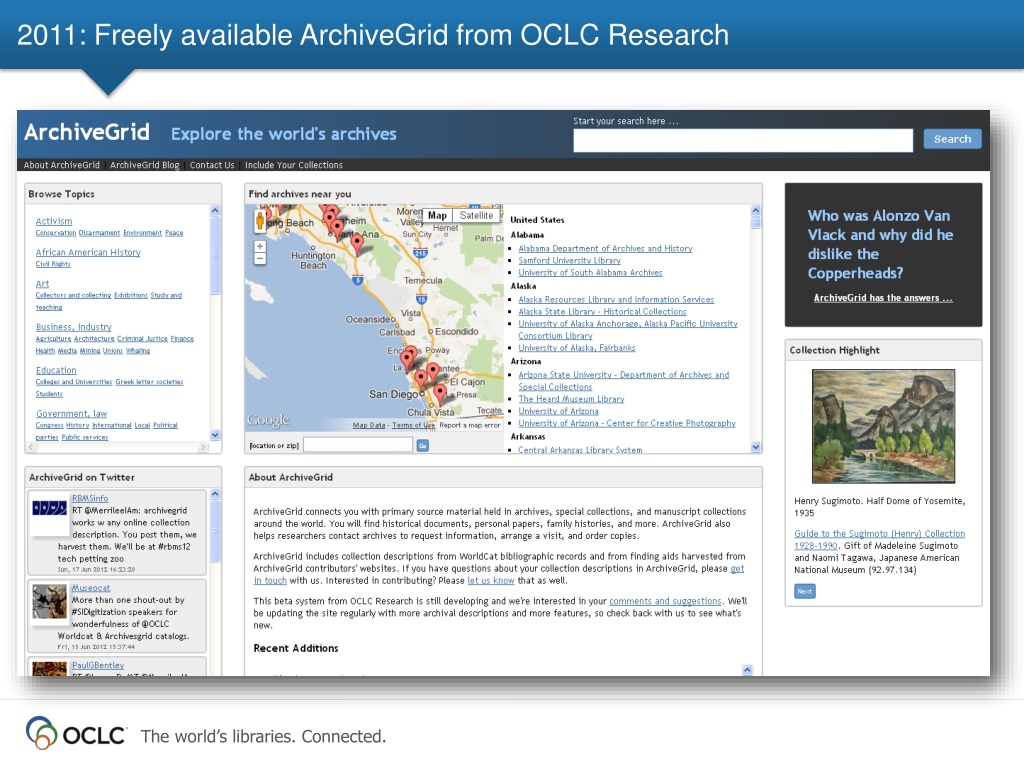Click the Map Data link

(369, 425)
